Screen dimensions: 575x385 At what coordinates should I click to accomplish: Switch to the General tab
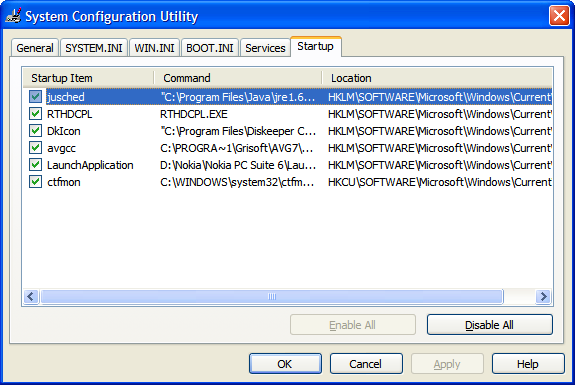pyautogui.click(x=35, y=48)
